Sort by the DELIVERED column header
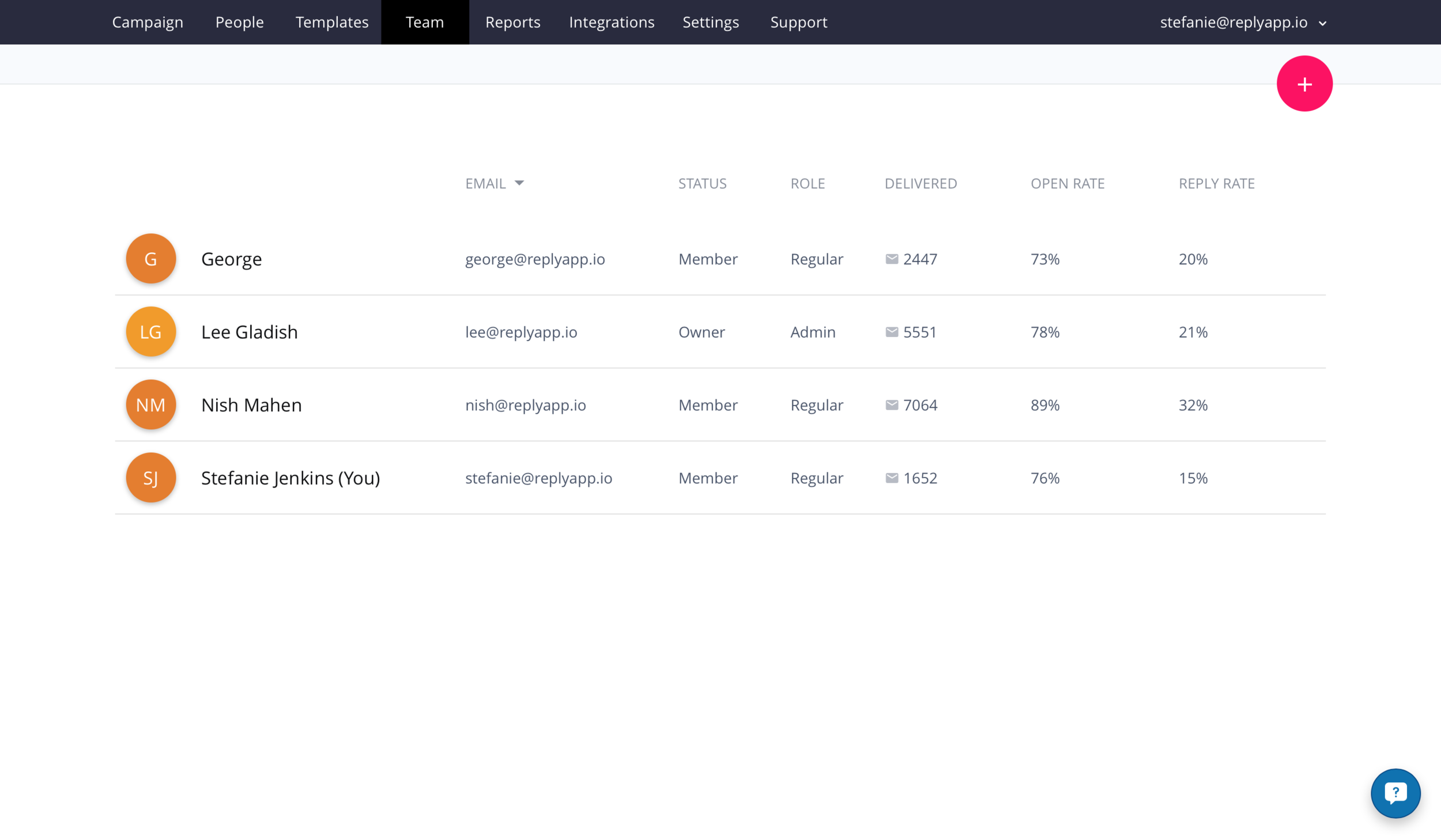The width and height of the screenshot is (1441, 840). (921, 184)
